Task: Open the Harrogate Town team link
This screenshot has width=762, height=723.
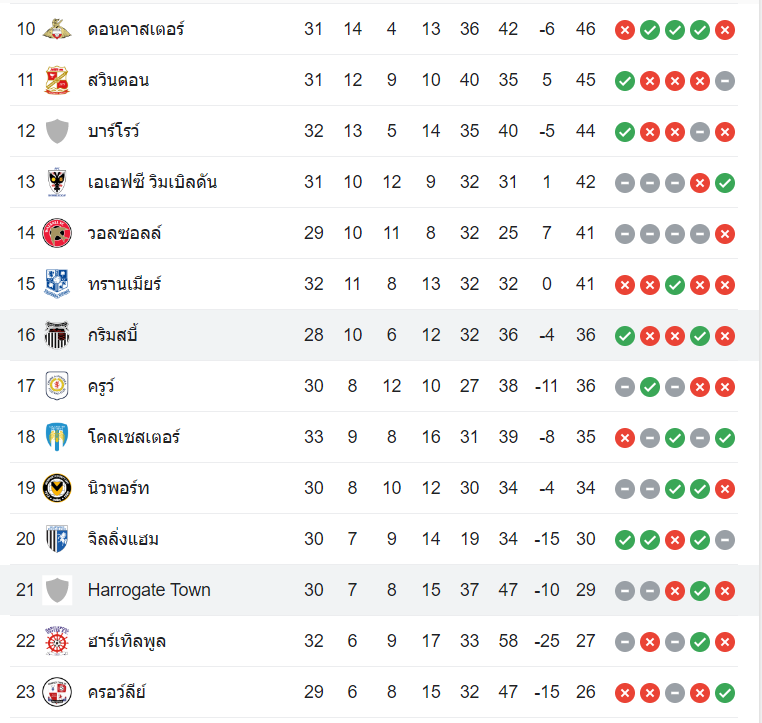Action: coord(149,590)
